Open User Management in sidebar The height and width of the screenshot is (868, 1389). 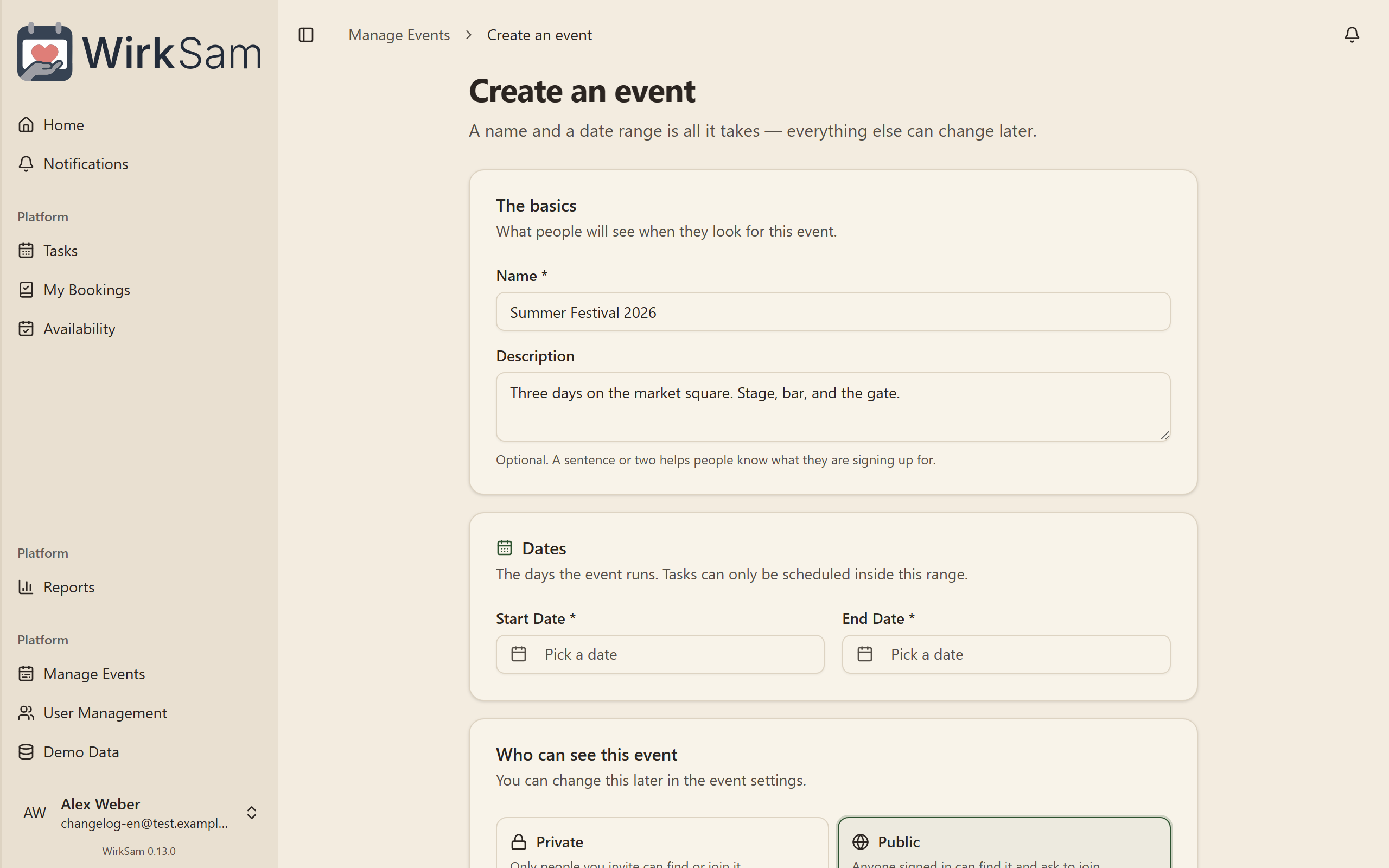pyautogui.click(x=138, y=712)
